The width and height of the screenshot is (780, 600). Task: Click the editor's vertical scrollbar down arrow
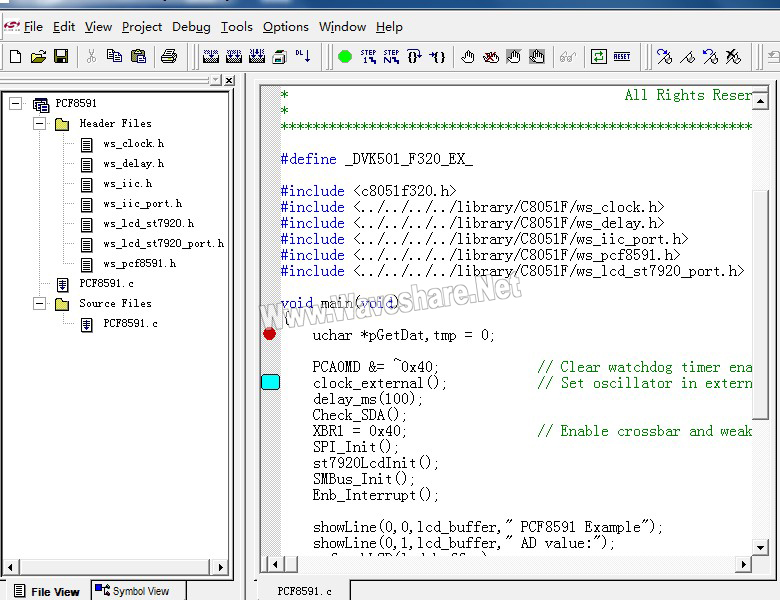coord(760,549)
